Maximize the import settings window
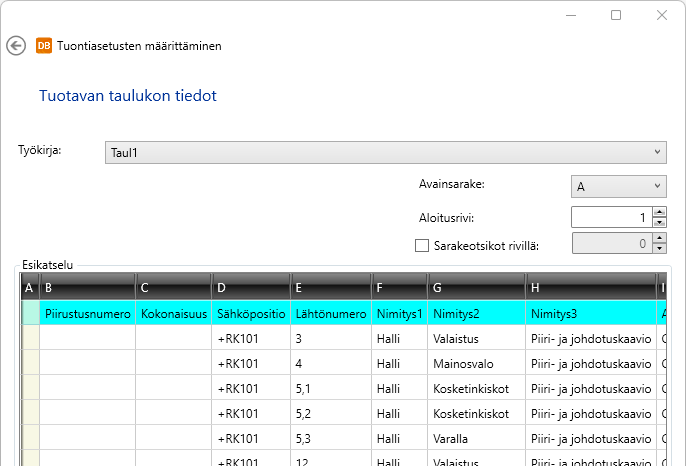Image resolution: width=686 pixels, height=466 pixels. tap(616, 15)
